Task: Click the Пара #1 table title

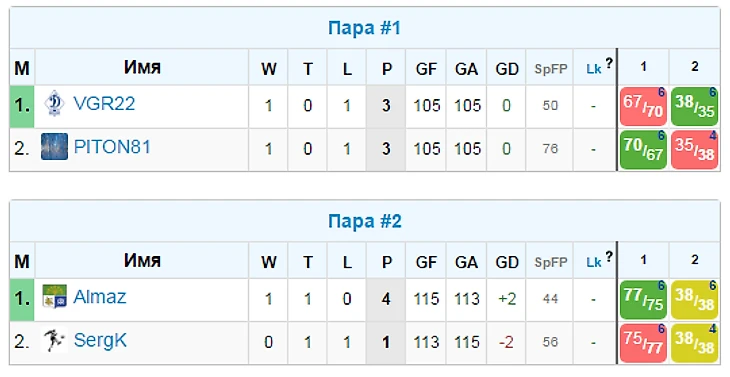Action: point(365,28)
